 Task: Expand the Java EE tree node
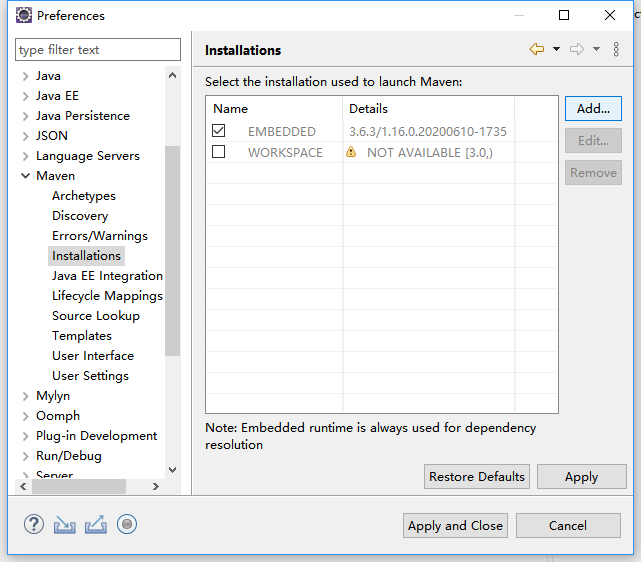[x=25, y=96]
